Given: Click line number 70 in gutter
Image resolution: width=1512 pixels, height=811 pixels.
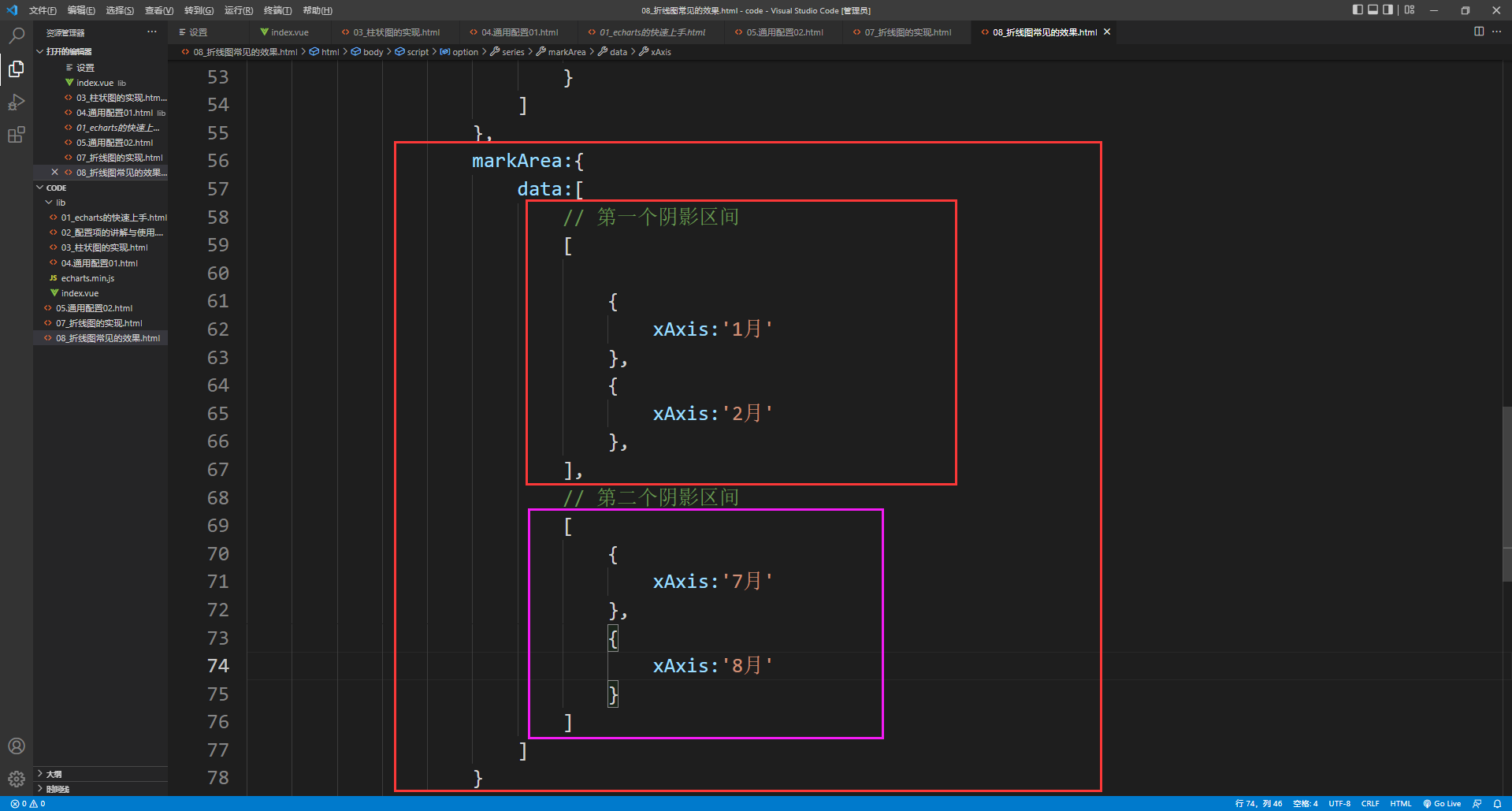Looking at the screenshot, I should click(x=217, y=554).
